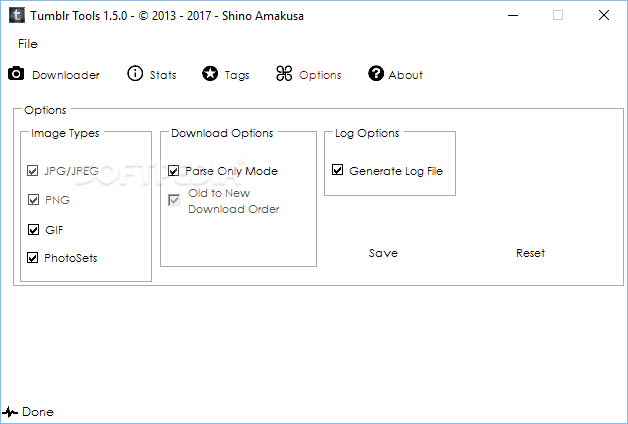
Task: Minimize the Tumblr Tools window
Action: 513,16
